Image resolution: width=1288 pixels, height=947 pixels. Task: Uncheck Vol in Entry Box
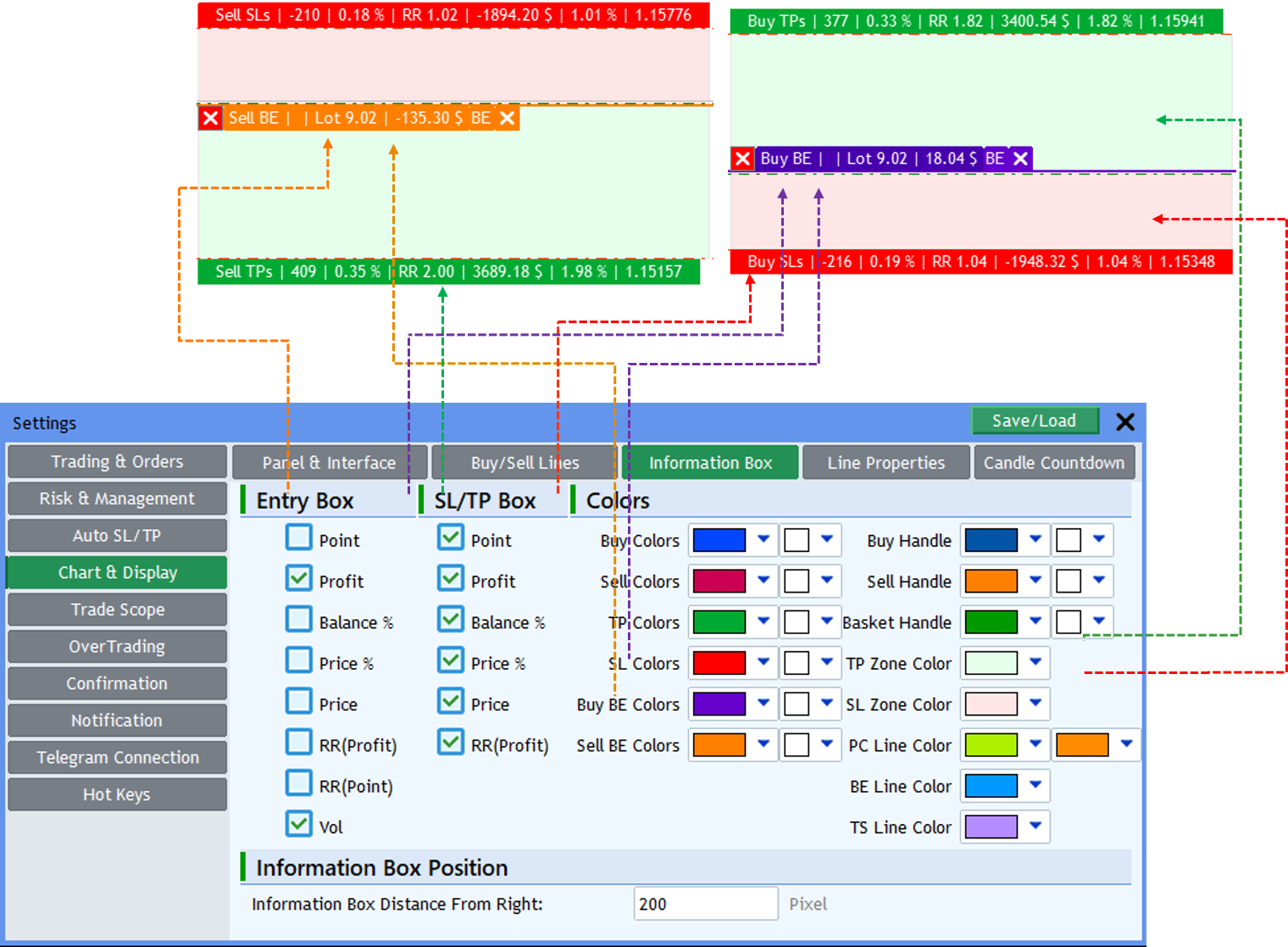[x=298, y=823]
